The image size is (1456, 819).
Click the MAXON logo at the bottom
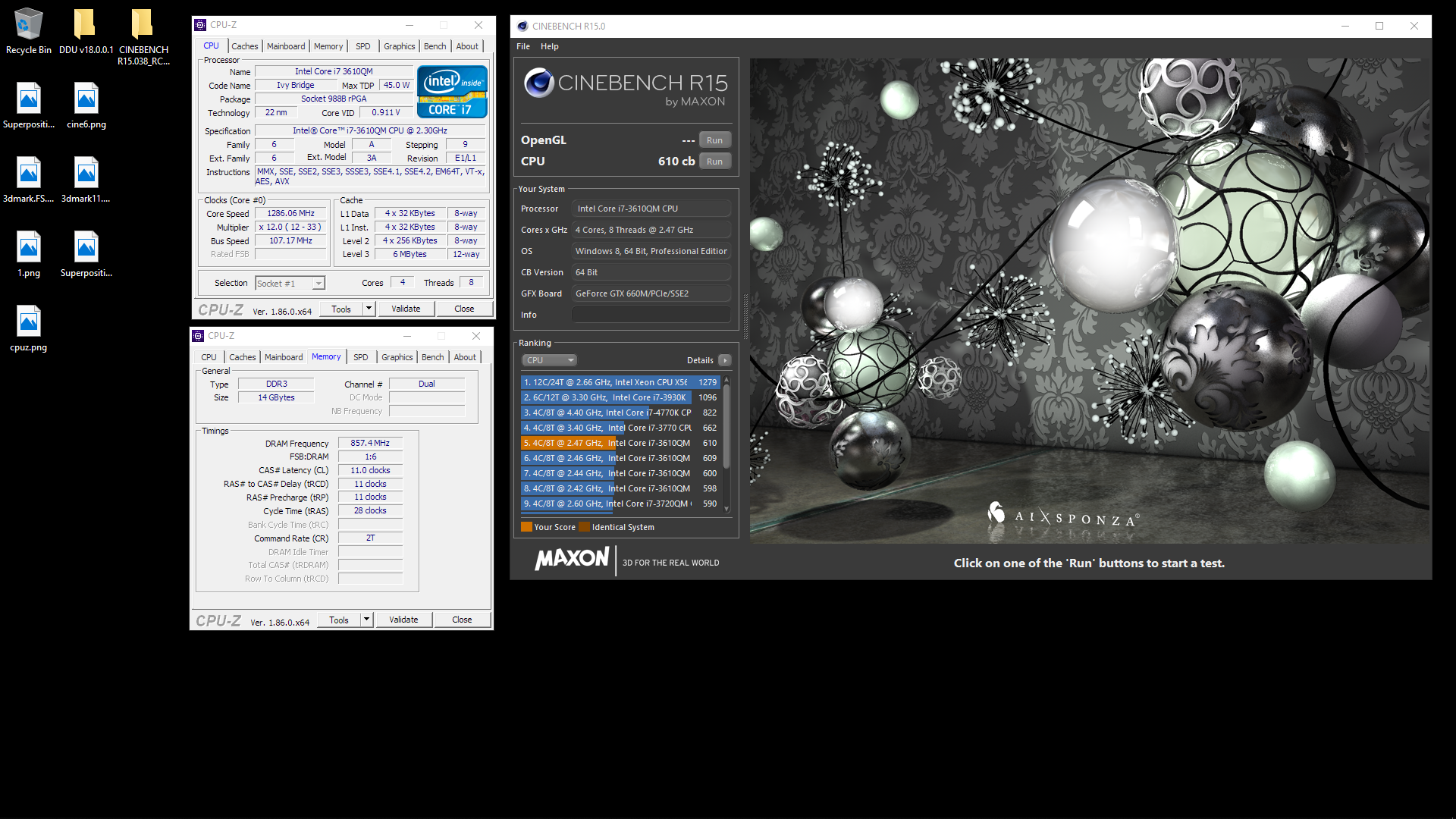tap(572, 559)
